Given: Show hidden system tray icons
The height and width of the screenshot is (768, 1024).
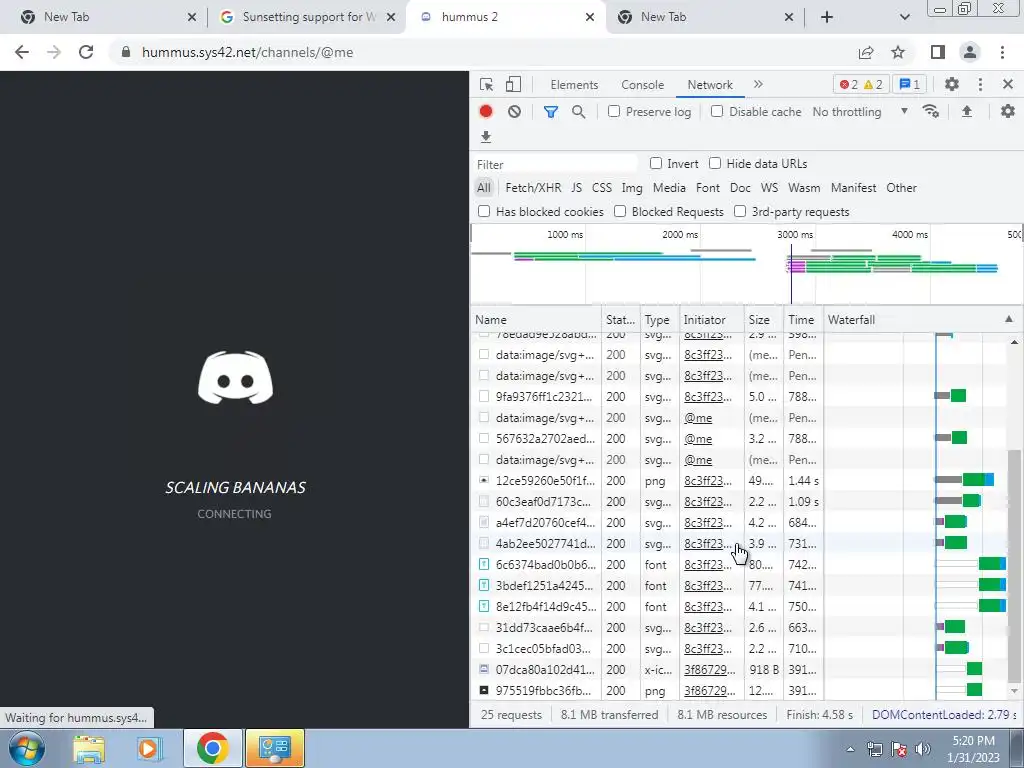Looking at the screenshot, I should (850, 749).
